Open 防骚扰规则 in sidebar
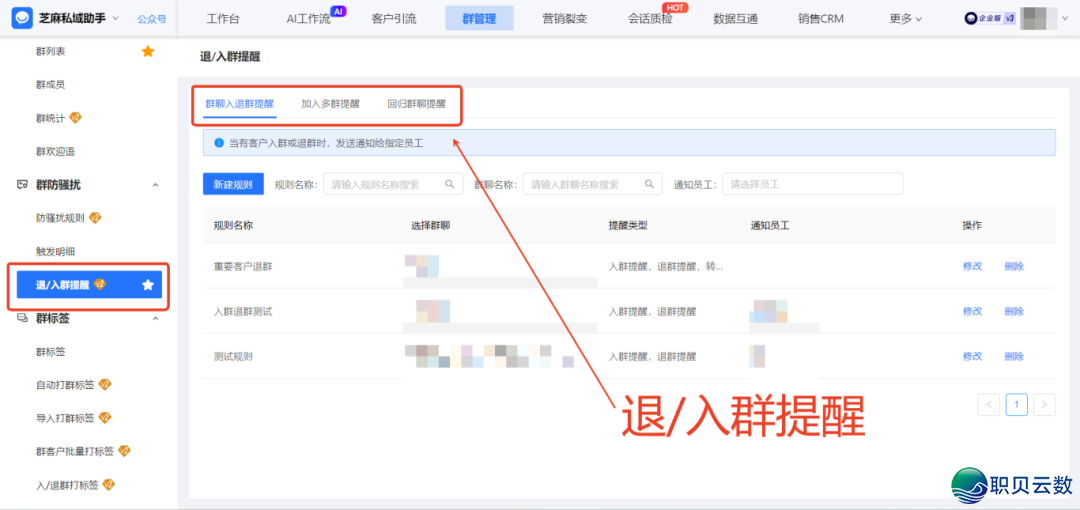This screenshot has width=1080, height=510. pos(60,218)
